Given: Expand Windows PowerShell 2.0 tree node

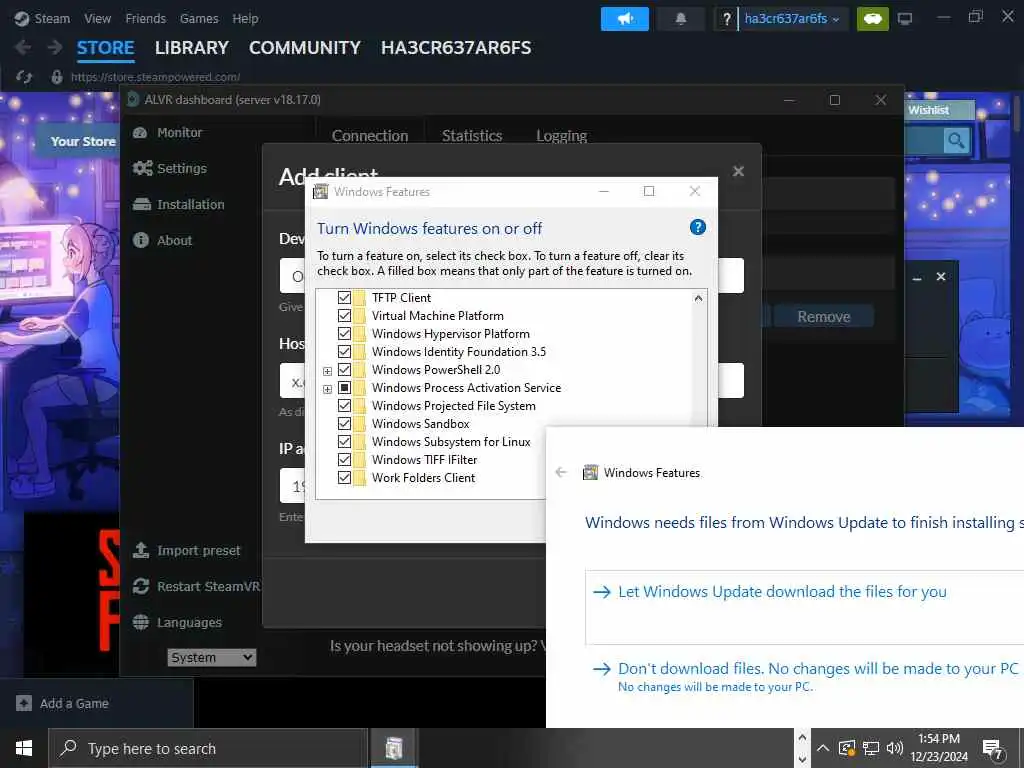Looking at the screenshot, I should coord(327,371).
